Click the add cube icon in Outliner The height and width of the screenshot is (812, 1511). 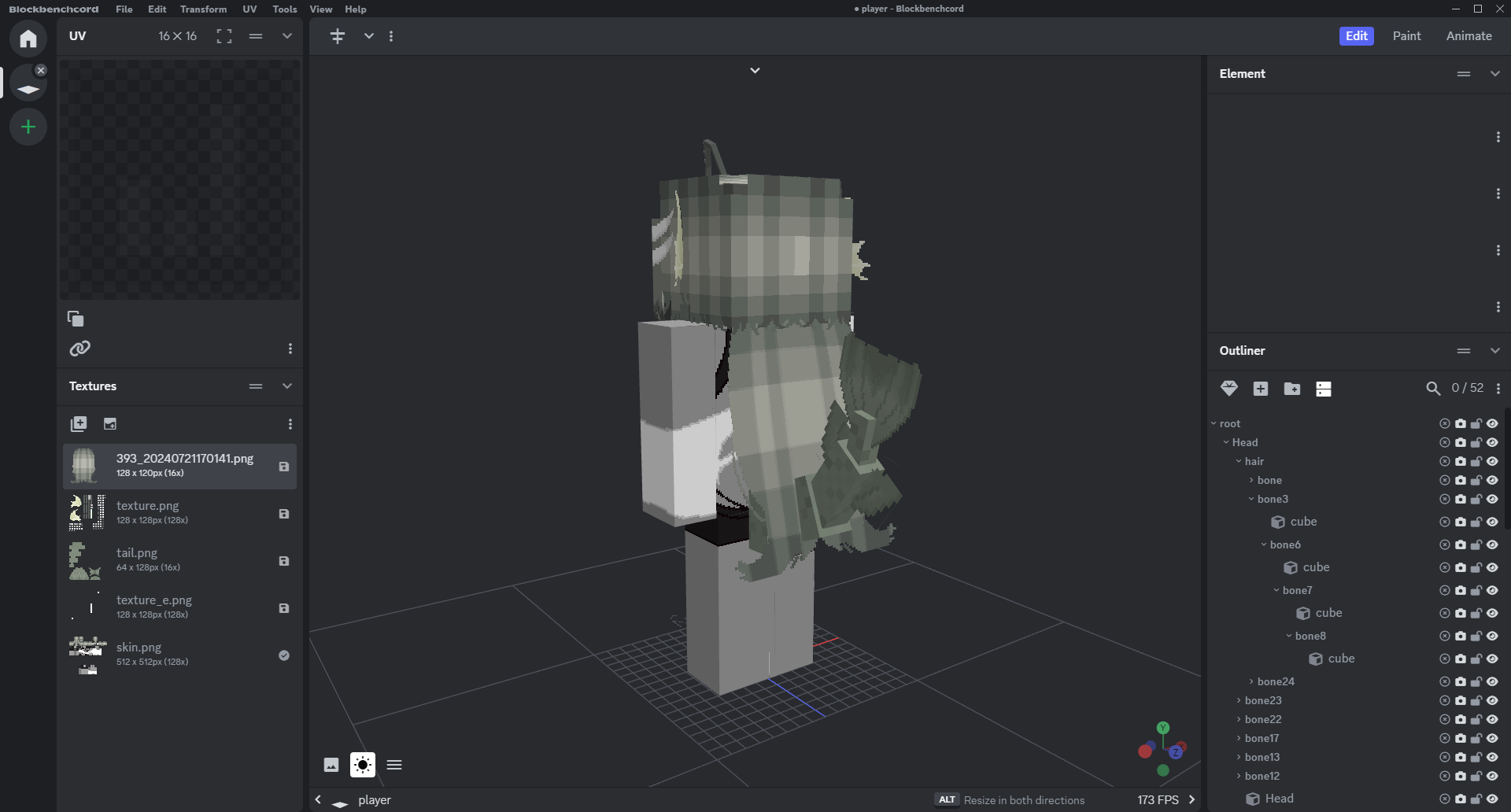(x=1261, y=389)
